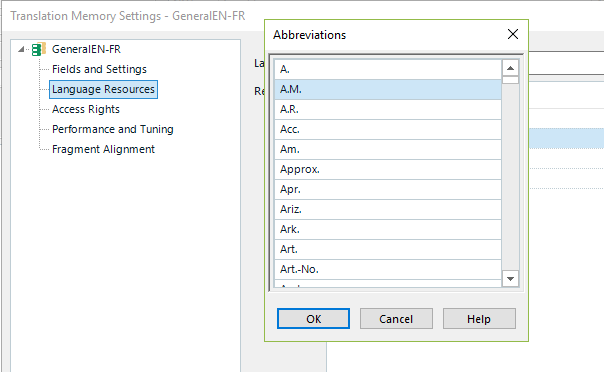The height and width of the screenshot is (372, 604).
Task: Open Help for Abbreviations
Action: point(479,318)
